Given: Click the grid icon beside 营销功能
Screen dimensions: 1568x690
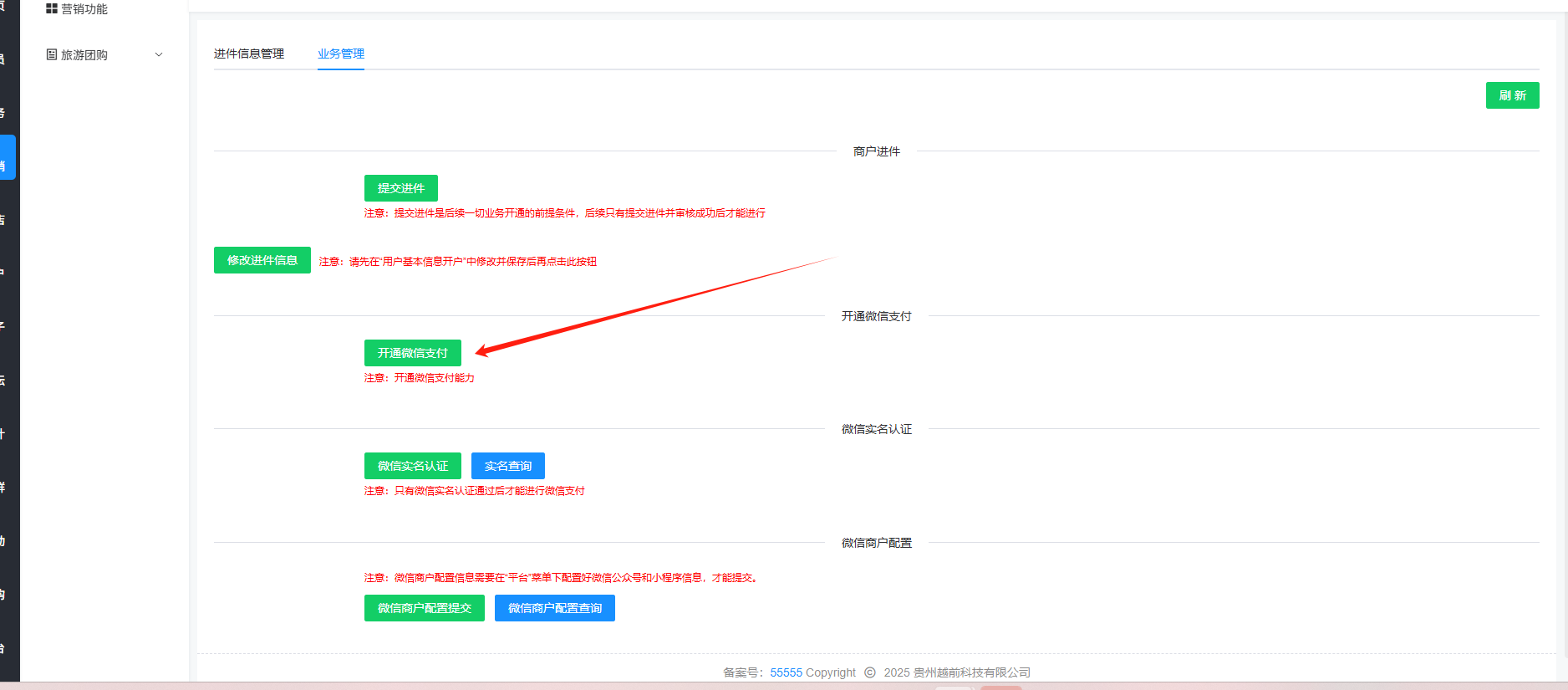Looking at the screenshot, I should pyautogui.click(x=52, y=9).
